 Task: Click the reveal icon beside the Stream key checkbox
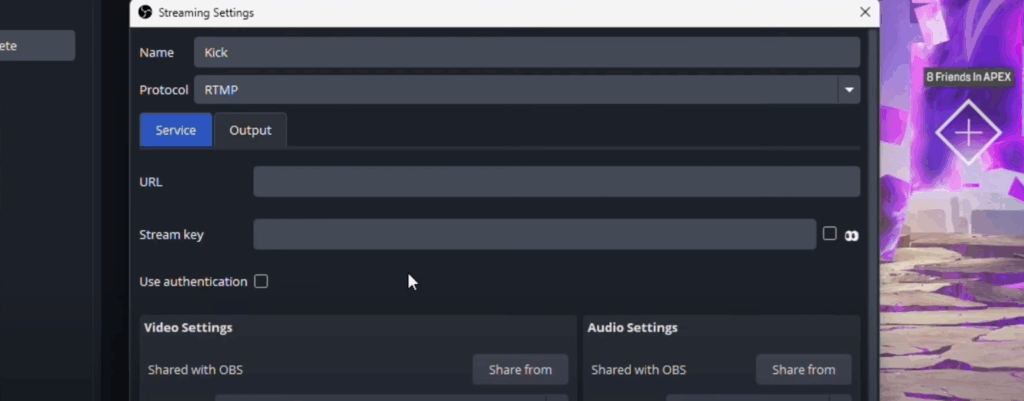tap(852, 235)
